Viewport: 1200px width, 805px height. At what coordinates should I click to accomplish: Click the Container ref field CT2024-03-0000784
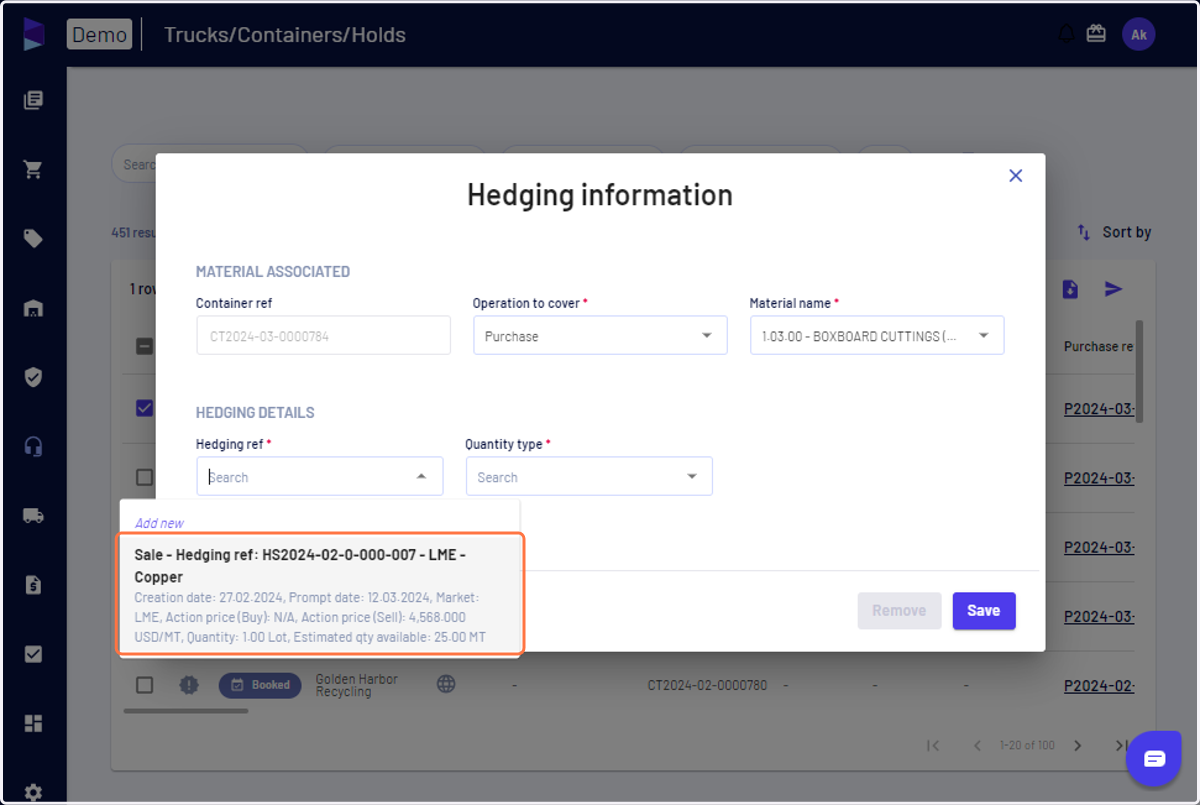click(323, 336)
